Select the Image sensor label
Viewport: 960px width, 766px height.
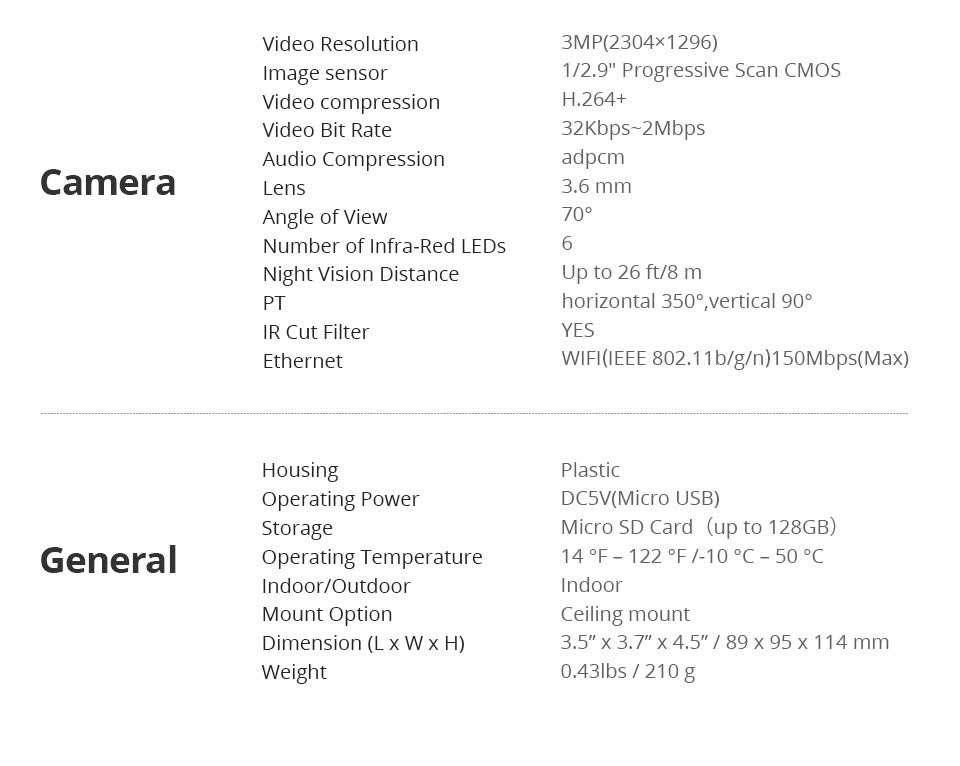coord(325,73)
